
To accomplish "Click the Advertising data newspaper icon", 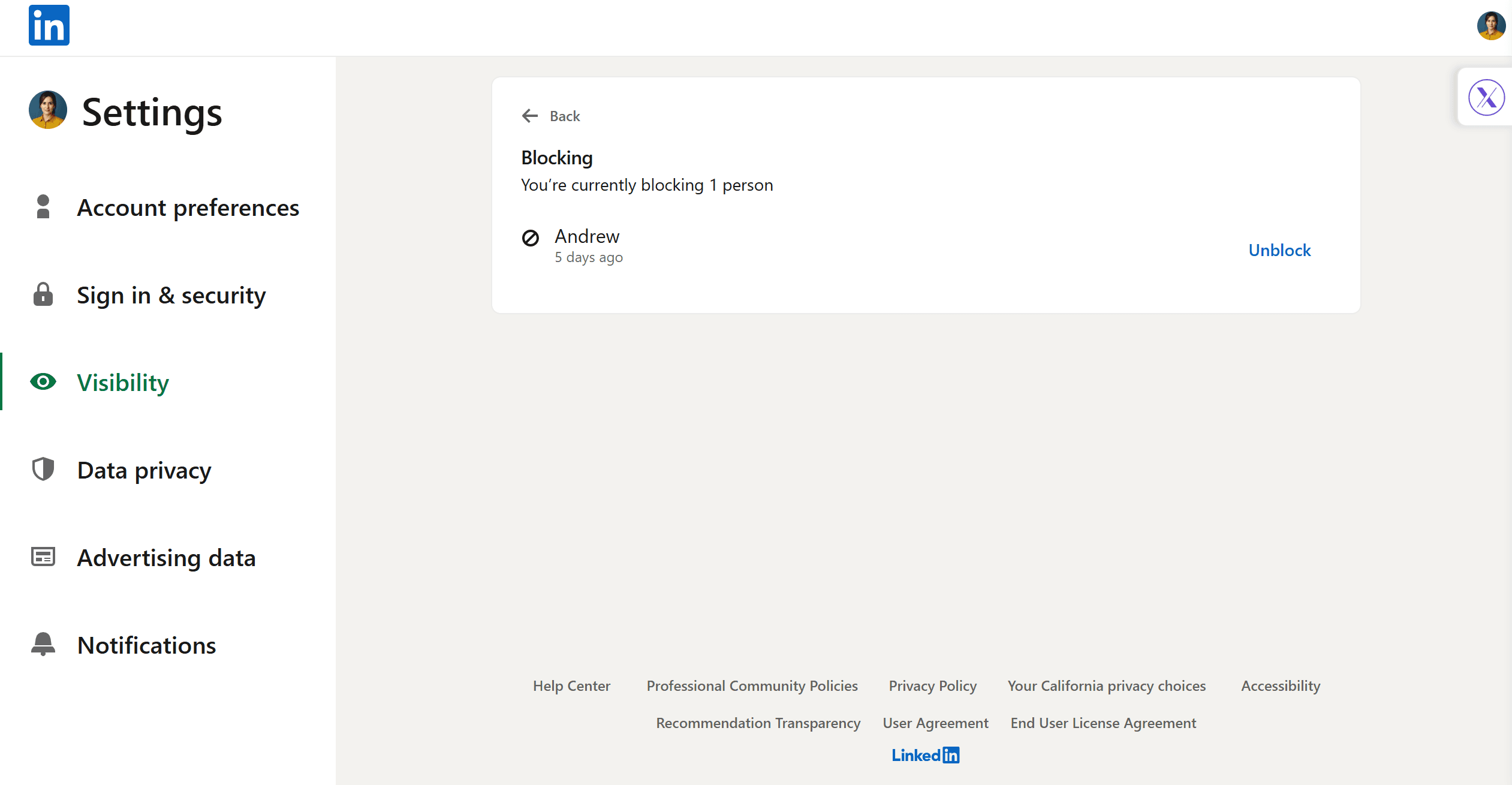I will pyautogui.click(x=43, y=557).
